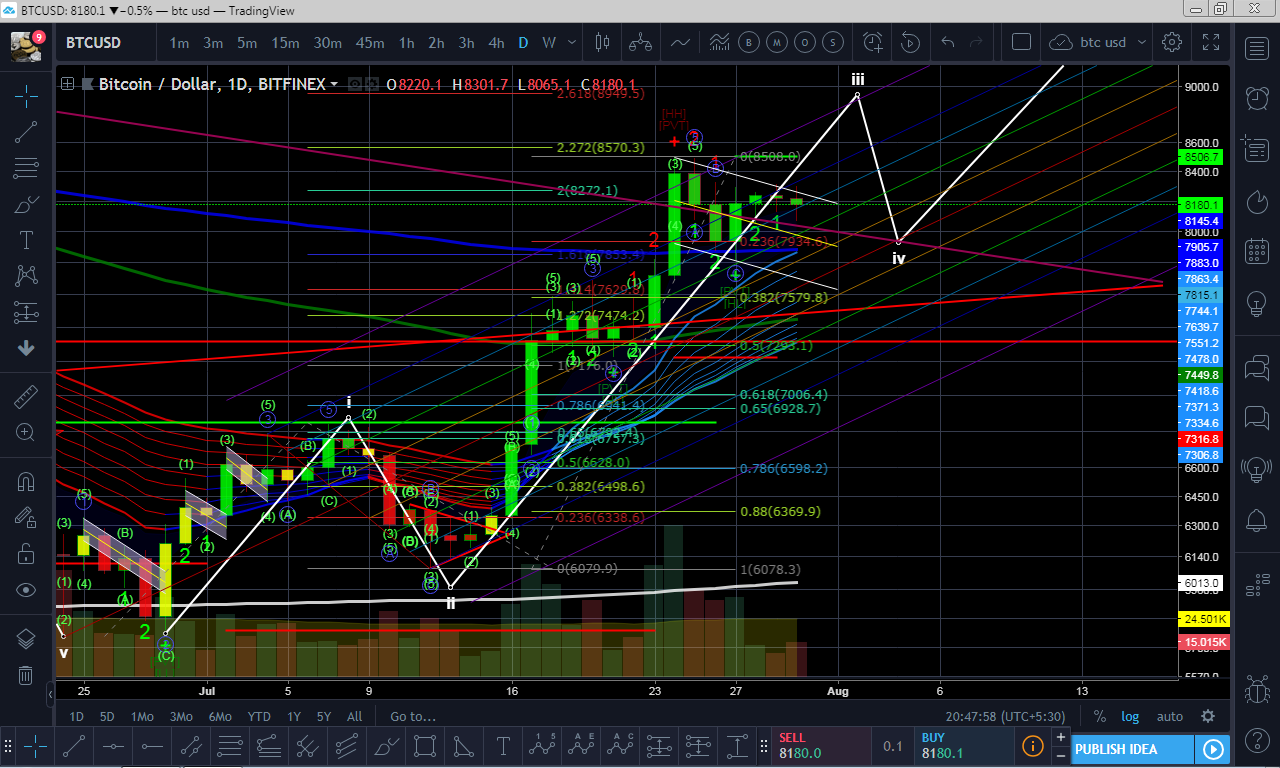1280x768 pixels.
Task: Toggle auto scale on price axis
Action: (x=1169, y=716)
